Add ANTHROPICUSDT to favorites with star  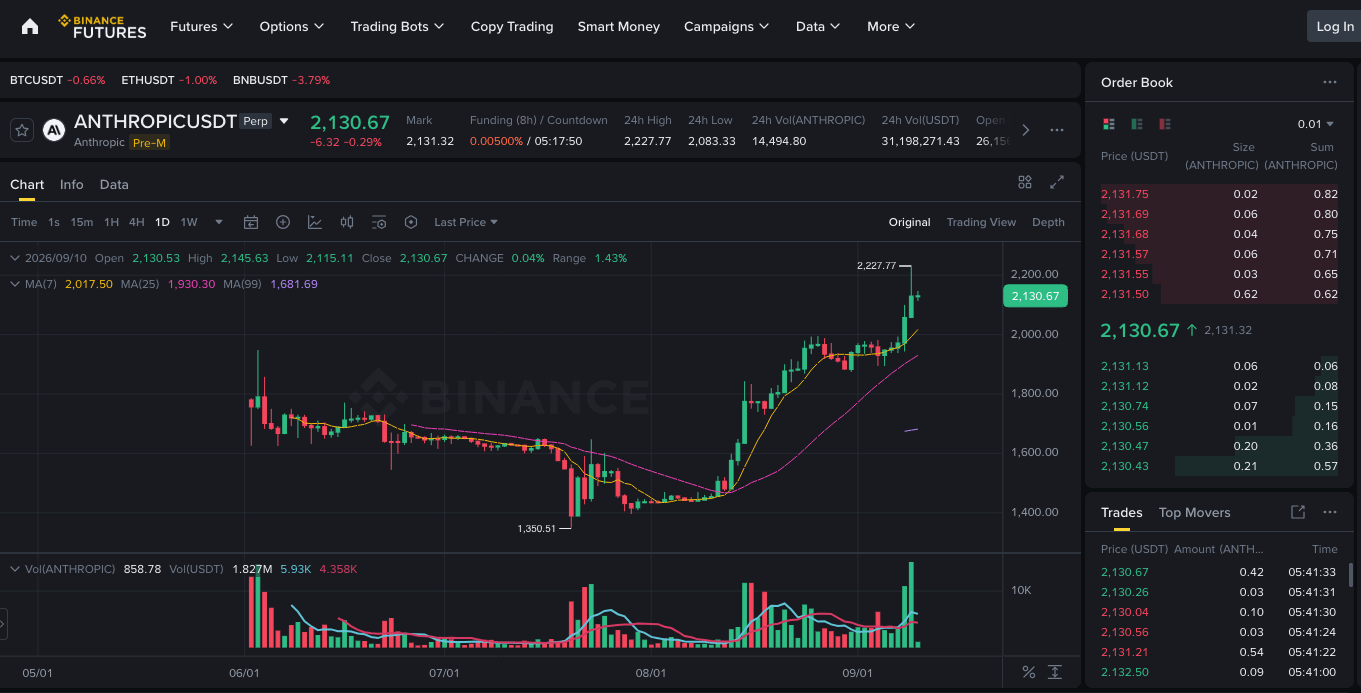tap(22, 130)
